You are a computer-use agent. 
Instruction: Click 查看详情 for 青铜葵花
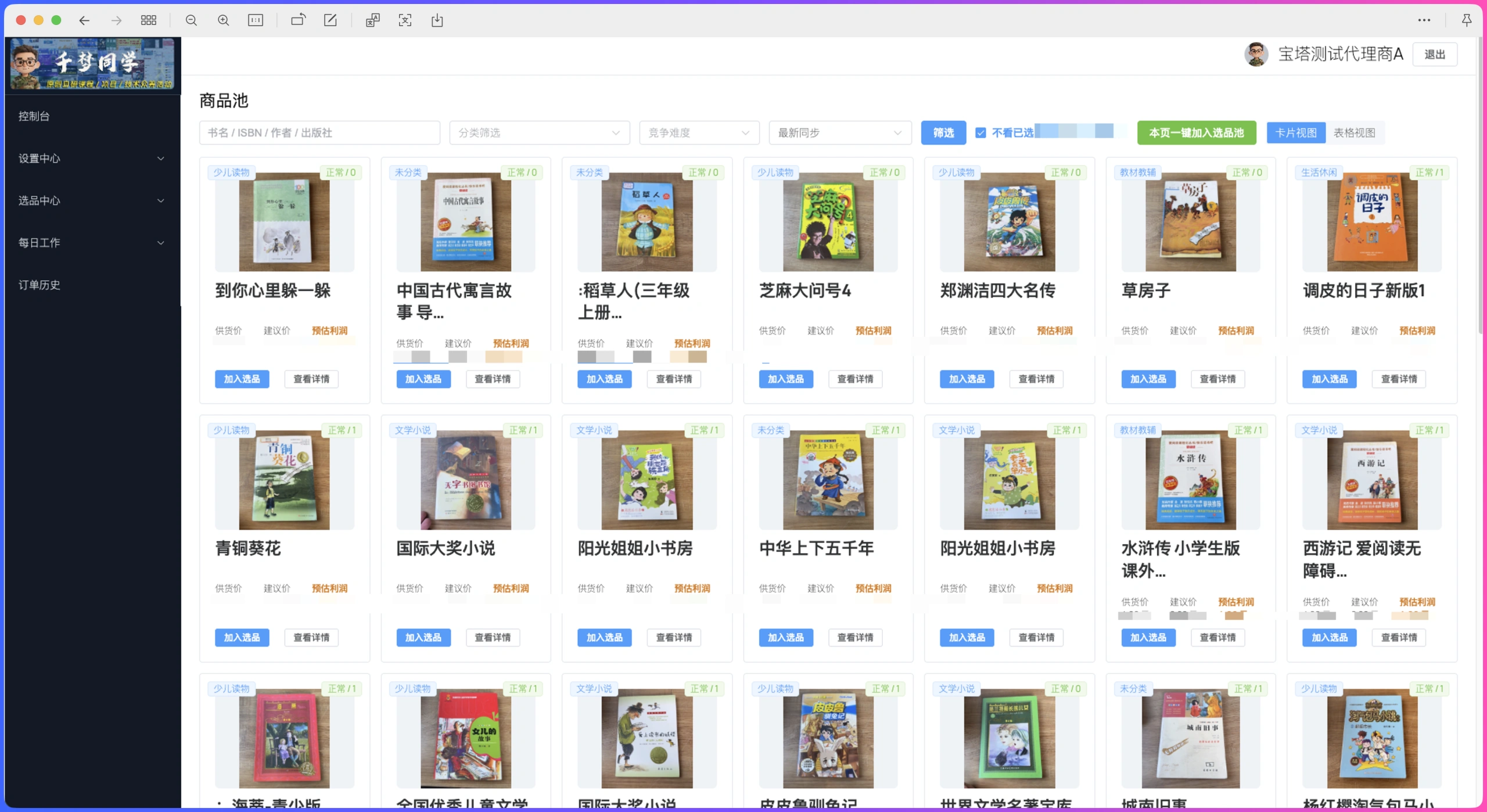pyautogui.click(x=311, y=638)
